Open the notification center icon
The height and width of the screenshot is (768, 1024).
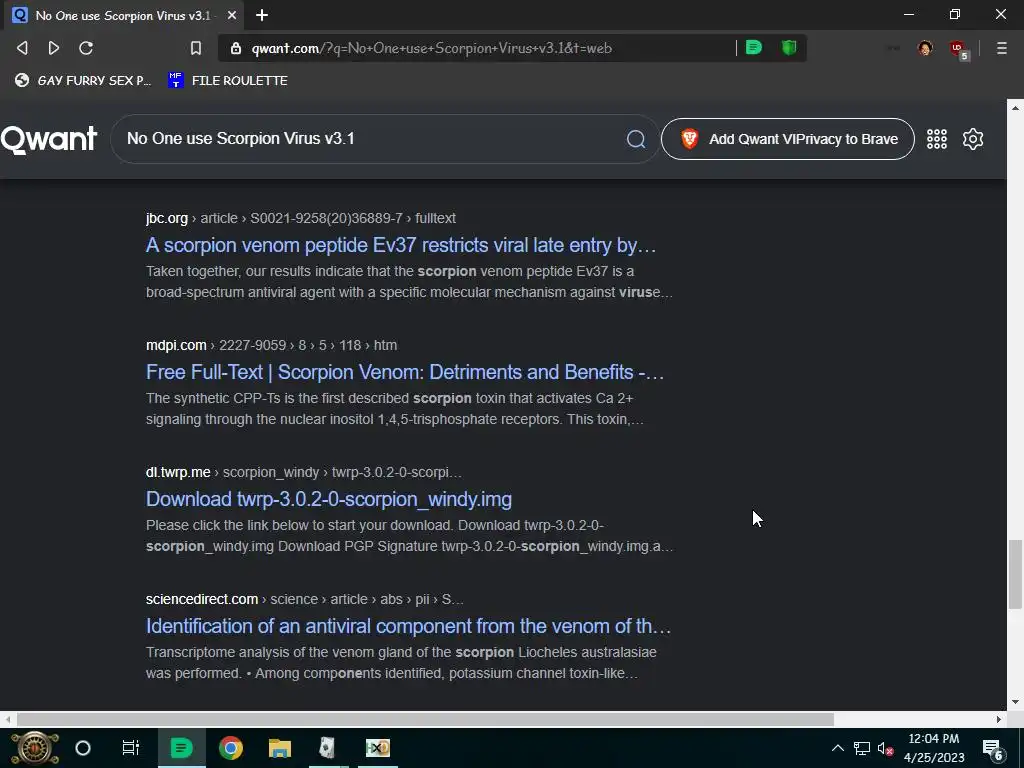coord(993,750)
